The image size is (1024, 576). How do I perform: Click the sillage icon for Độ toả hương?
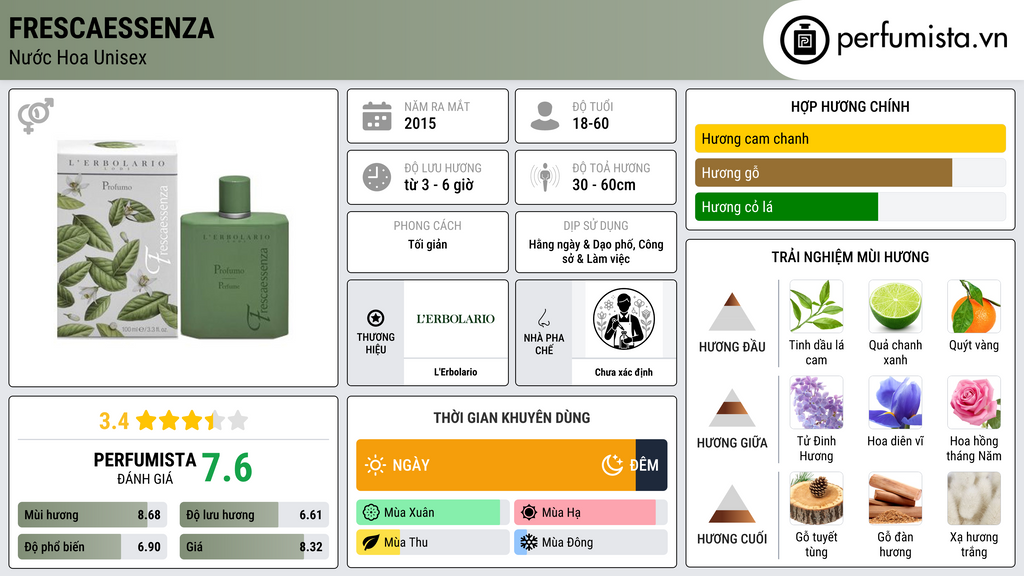545,177
